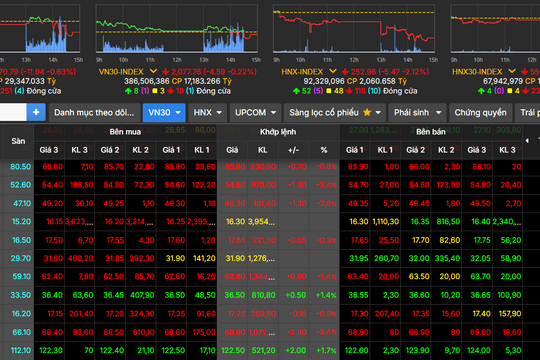Click the Sàn column header
540x360 pixels.
click(18, 141)
